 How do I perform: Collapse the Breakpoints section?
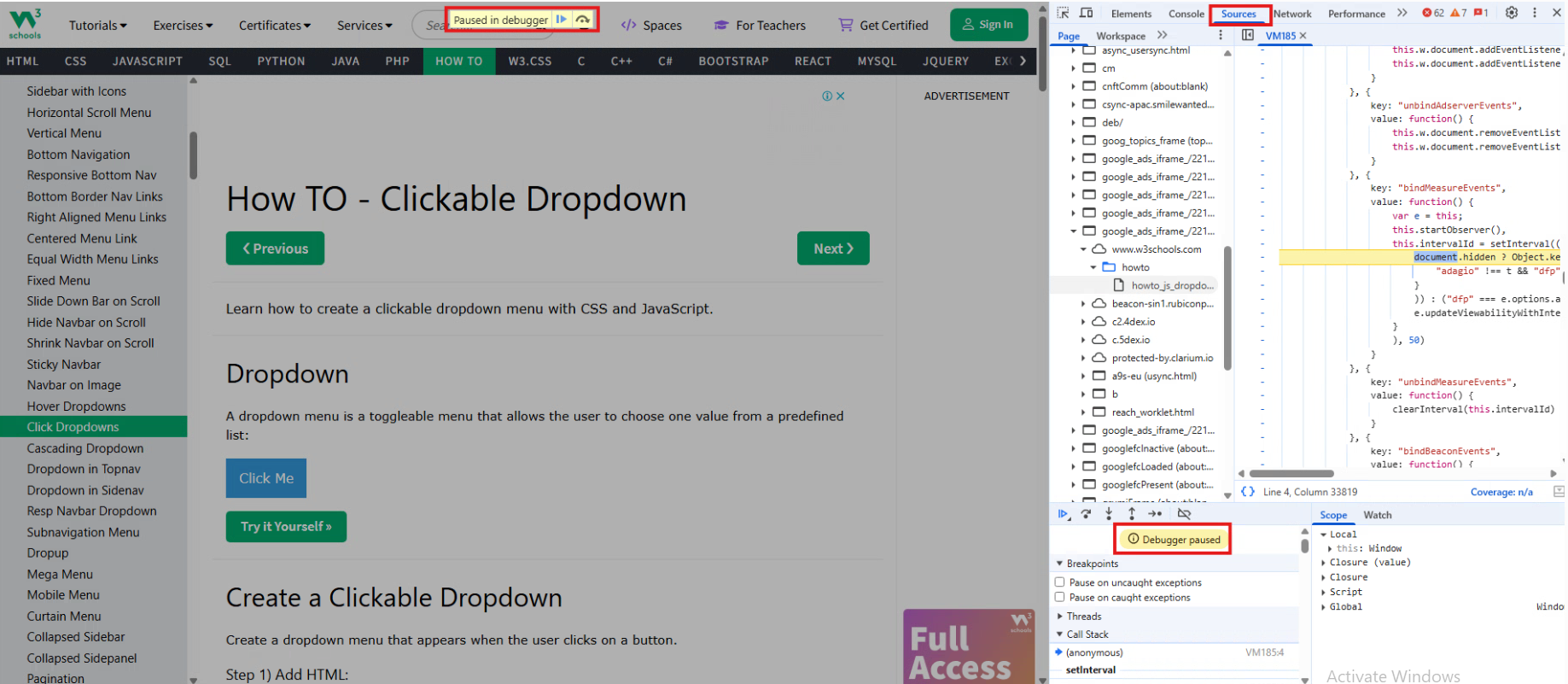pos(1087,564)
